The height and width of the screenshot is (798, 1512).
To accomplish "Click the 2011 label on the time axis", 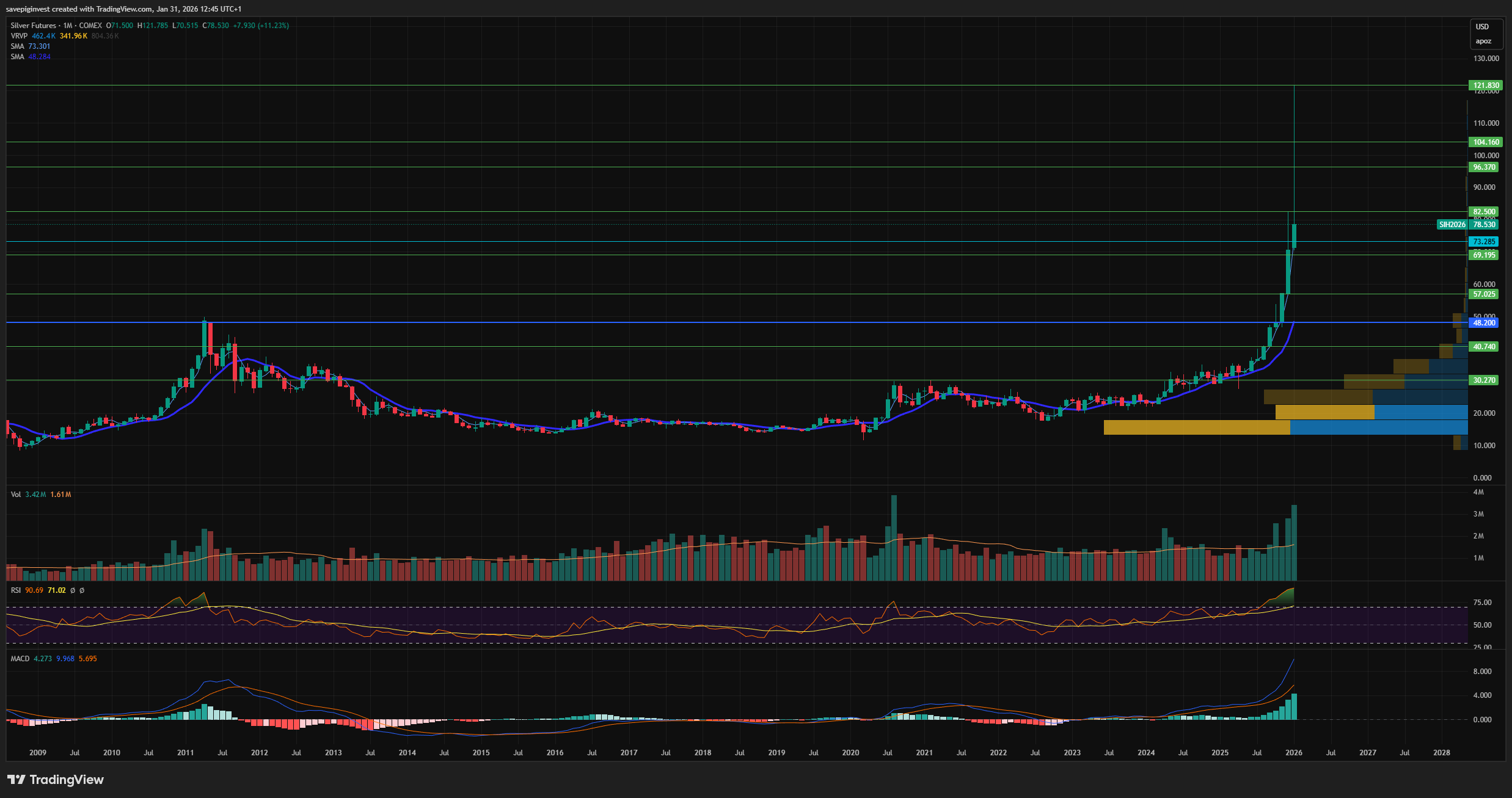I will pyautogui.click(x=185, y=753).
